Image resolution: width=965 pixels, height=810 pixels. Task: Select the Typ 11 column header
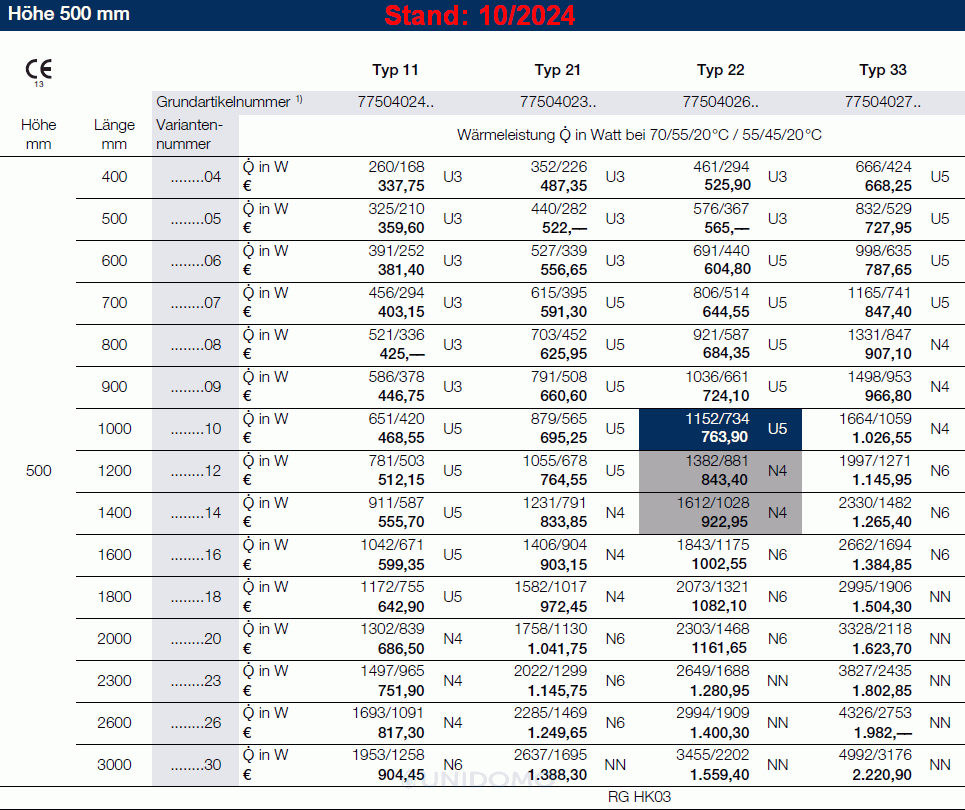395,70
